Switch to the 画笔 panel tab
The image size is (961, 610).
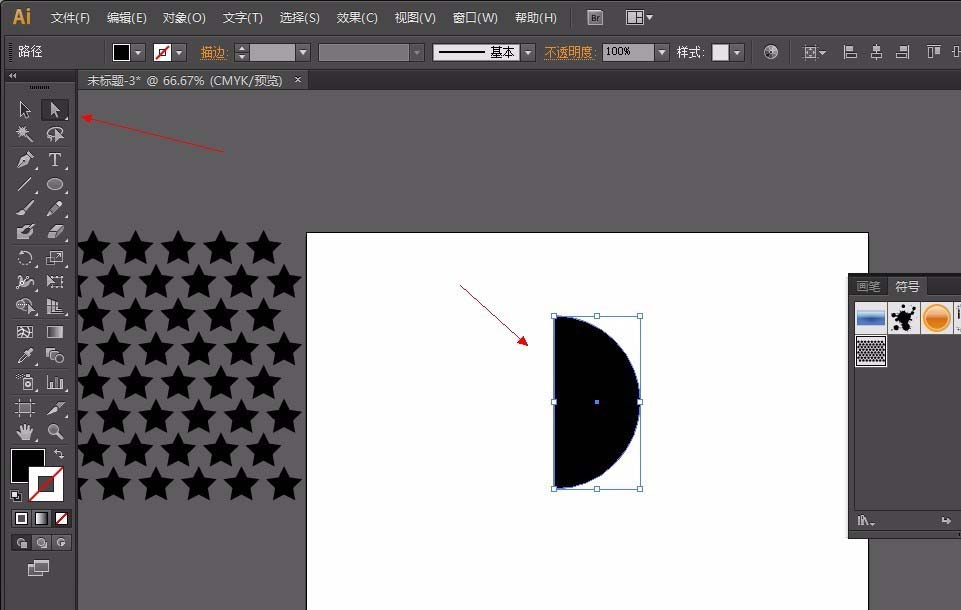868,285
